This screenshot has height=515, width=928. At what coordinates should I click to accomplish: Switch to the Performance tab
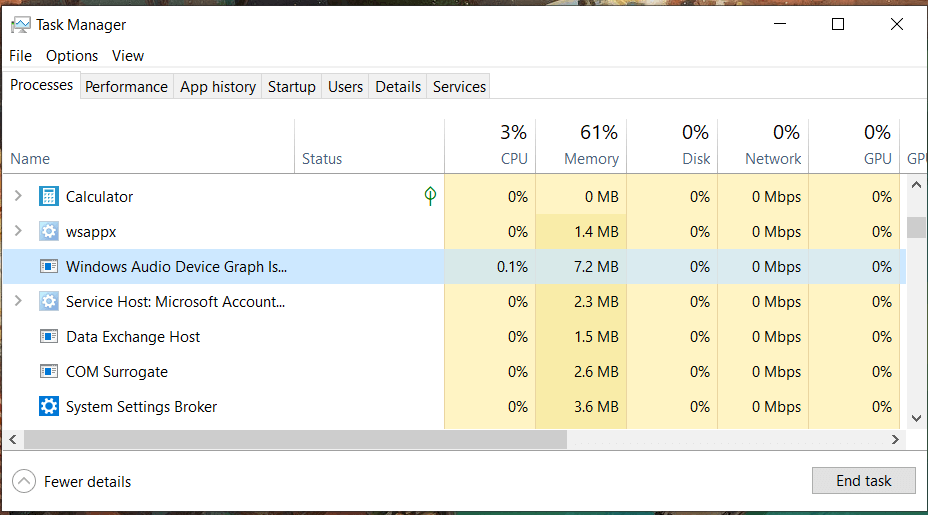[127, 86]
